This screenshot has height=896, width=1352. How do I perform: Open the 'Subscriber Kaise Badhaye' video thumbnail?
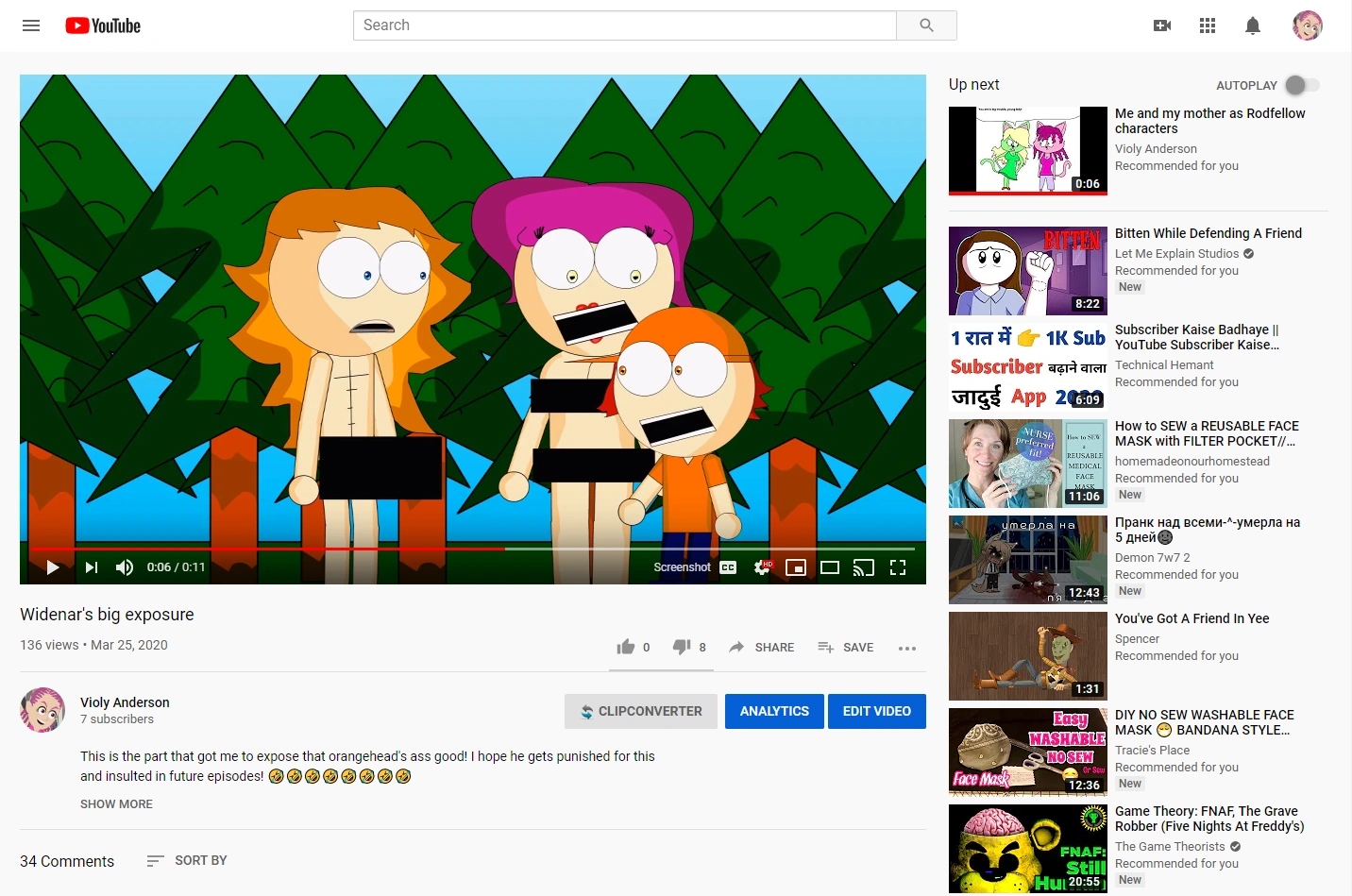tap(1028, 367)
